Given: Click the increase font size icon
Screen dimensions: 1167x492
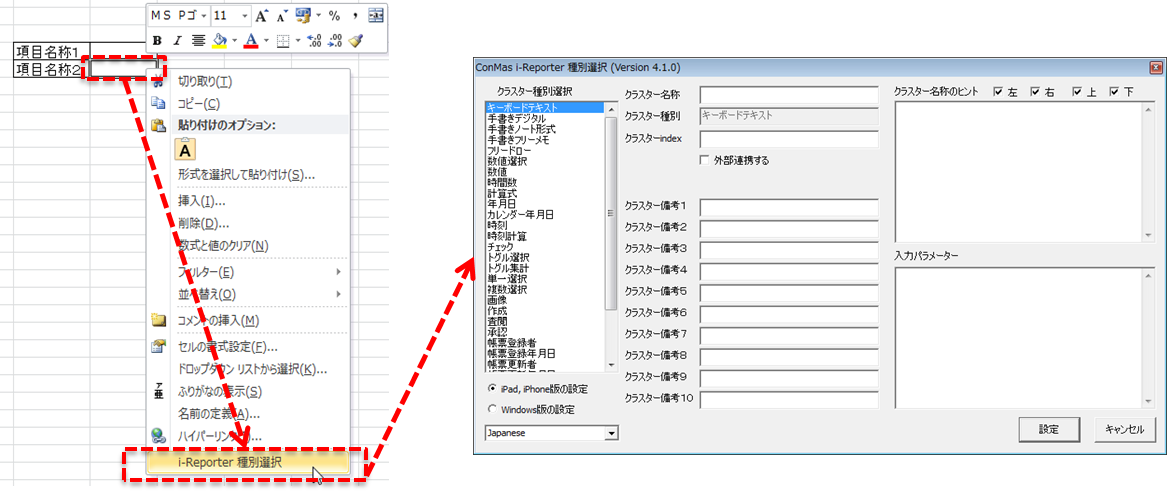Looking at the screenshot, I should click(261, 16).
